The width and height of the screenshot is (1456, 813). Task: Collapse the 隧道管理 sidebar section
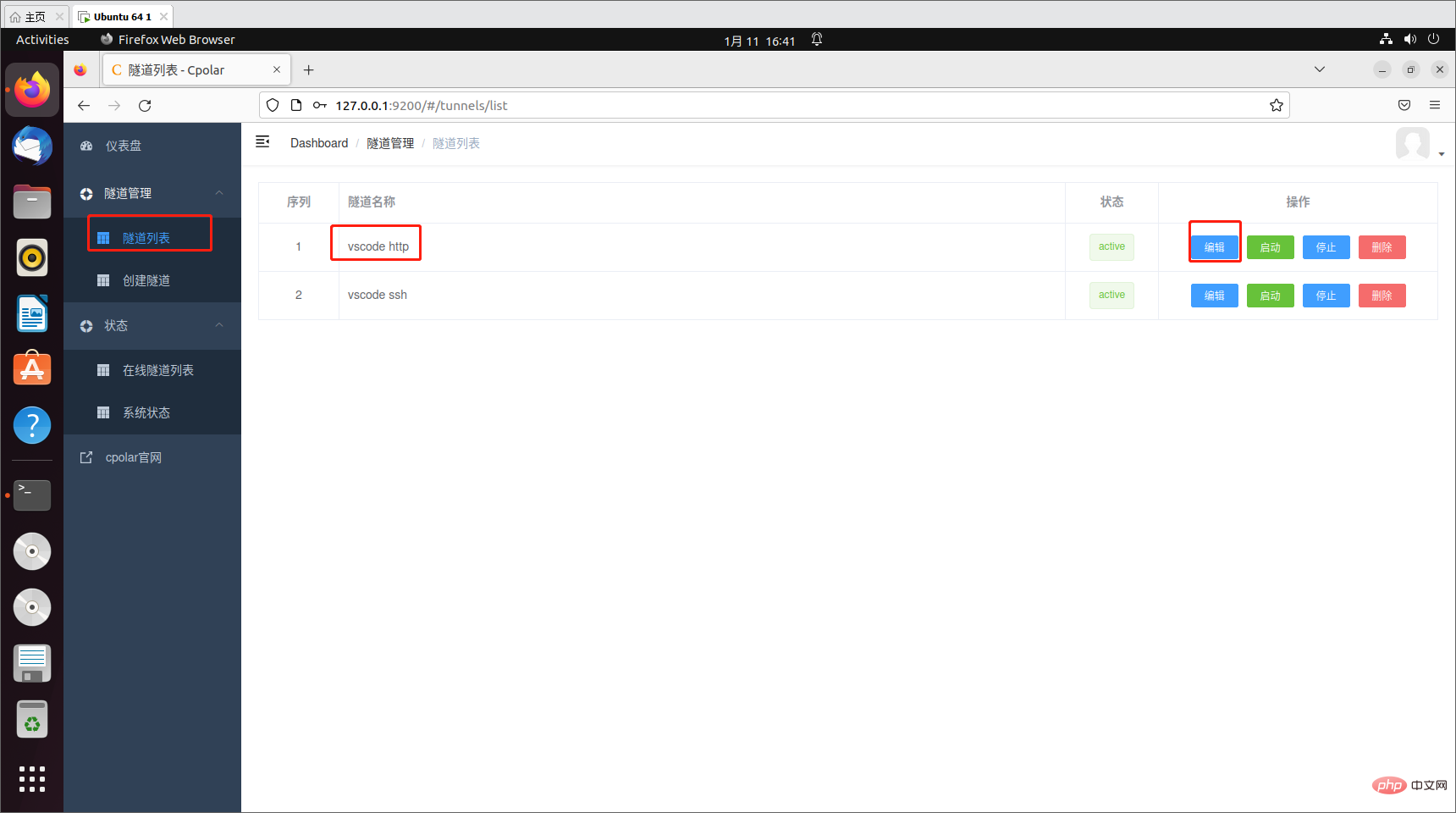click(152, 193)
